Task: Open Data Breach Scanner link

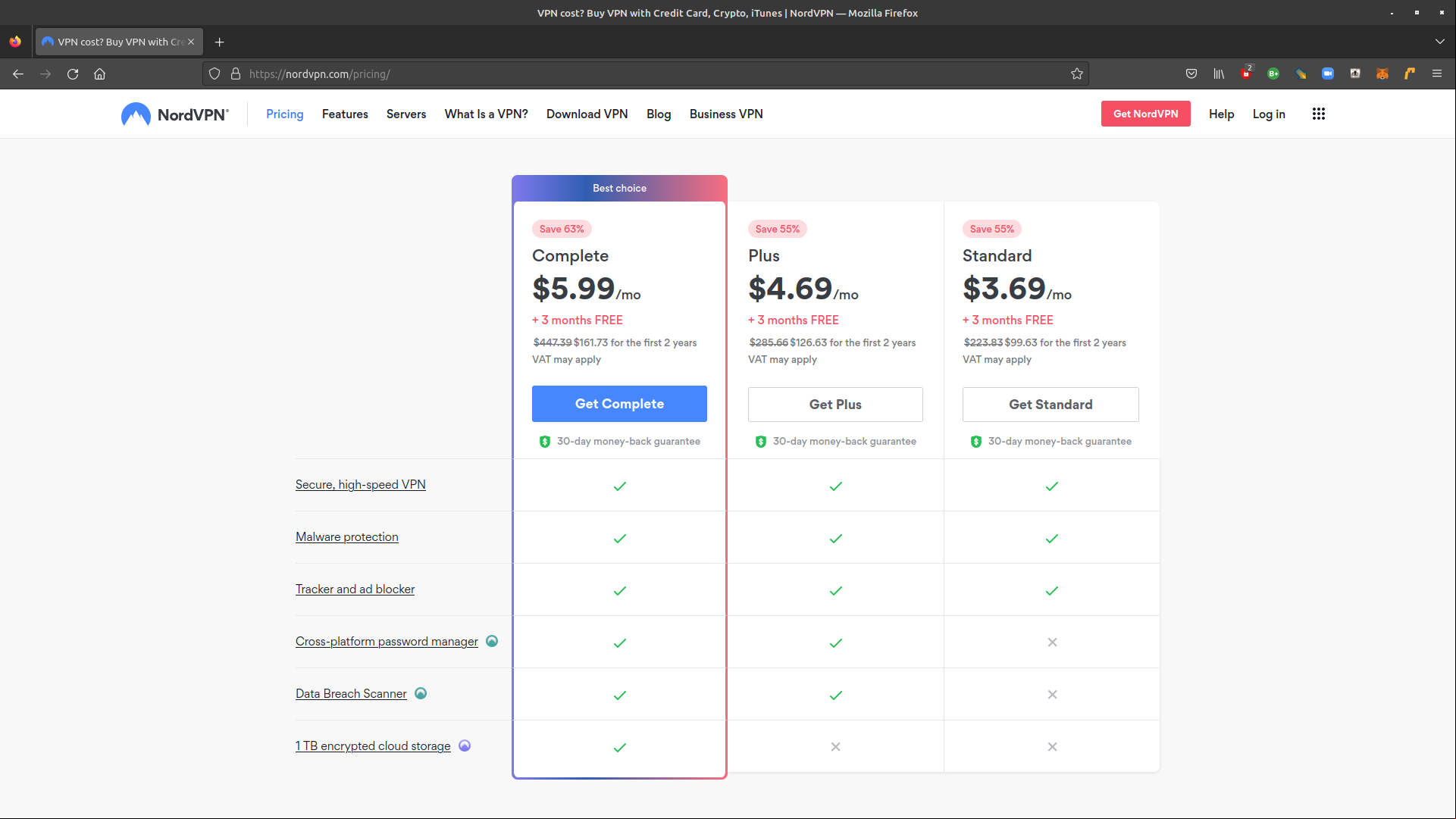Action: [x=351, y=694]
